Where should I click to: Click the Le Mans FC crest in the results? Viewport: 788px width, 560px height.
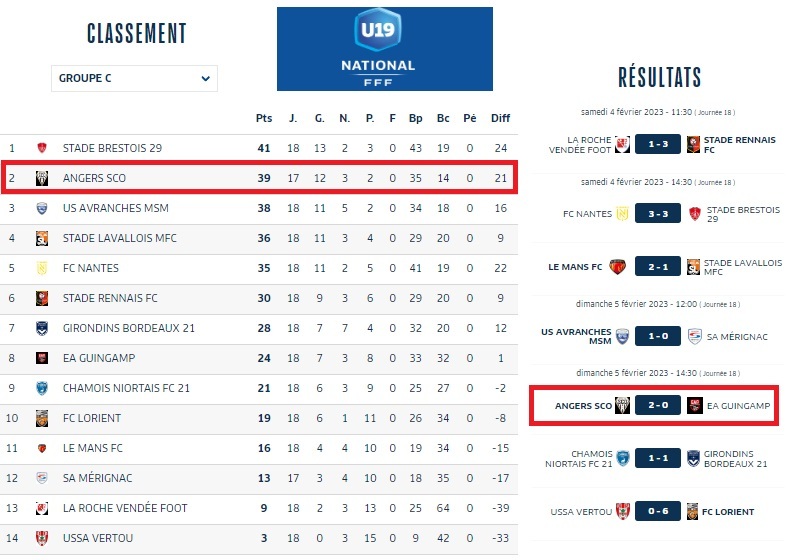click(619, 267)
